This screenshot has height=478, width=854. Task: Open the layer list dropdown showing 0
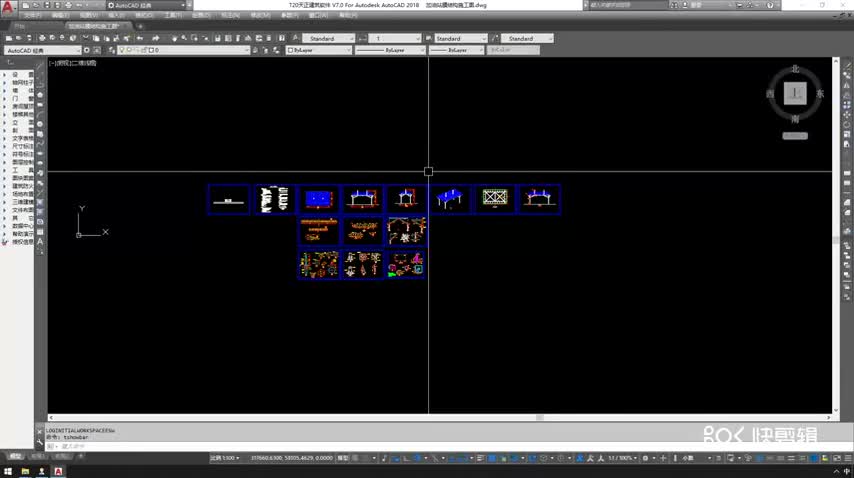point(184,50)
